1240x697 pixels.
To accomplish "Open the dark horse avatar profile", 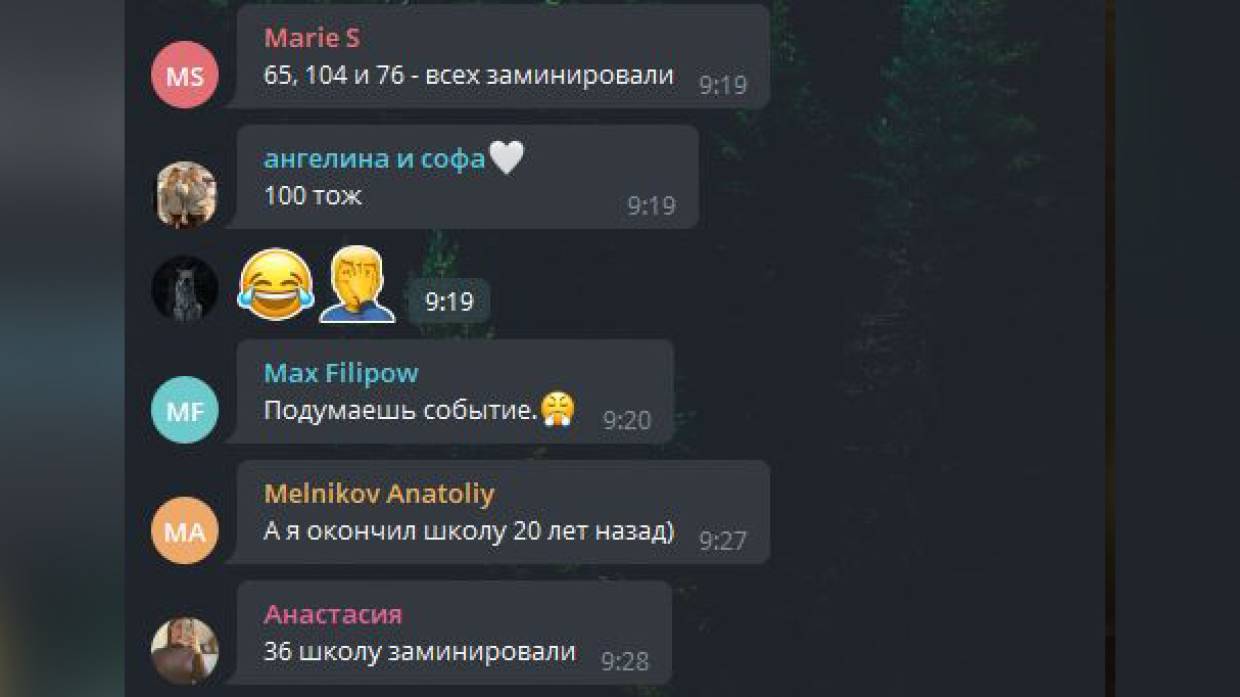I will 184,289.
